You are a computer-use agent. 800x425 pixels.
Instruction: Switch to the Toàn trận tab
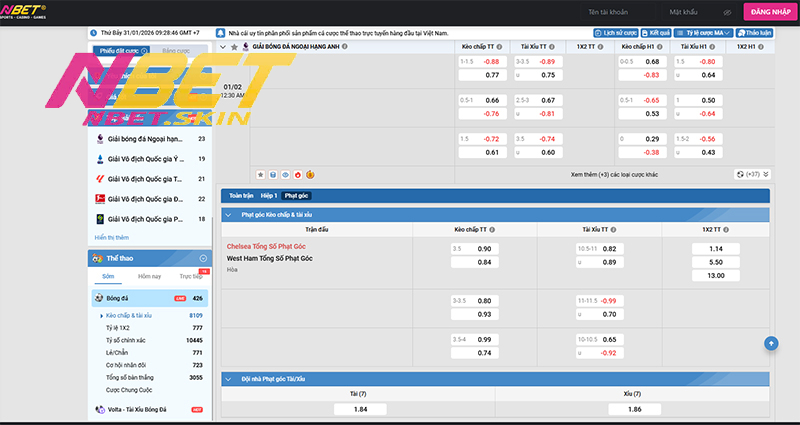coord(239,196)
